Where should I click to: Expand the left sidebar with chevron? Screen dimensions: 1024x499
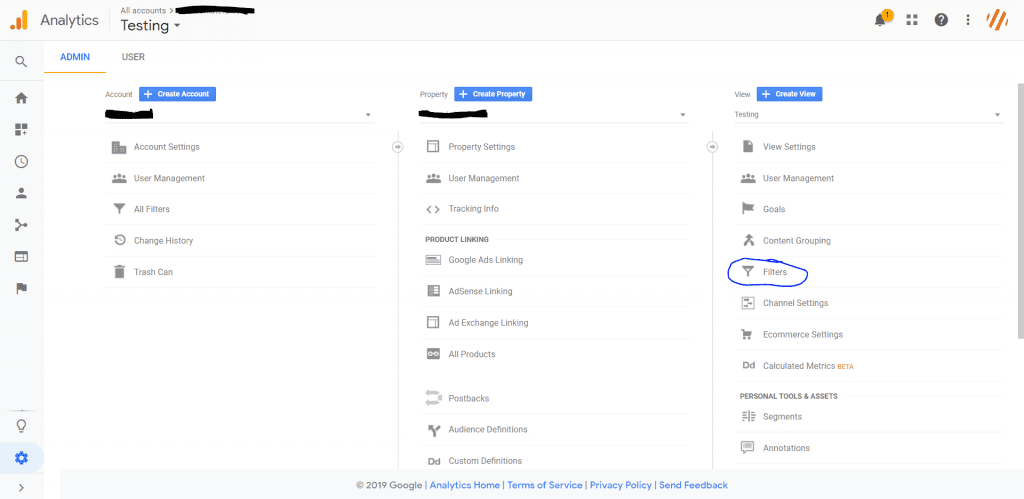tap(21, 487)
